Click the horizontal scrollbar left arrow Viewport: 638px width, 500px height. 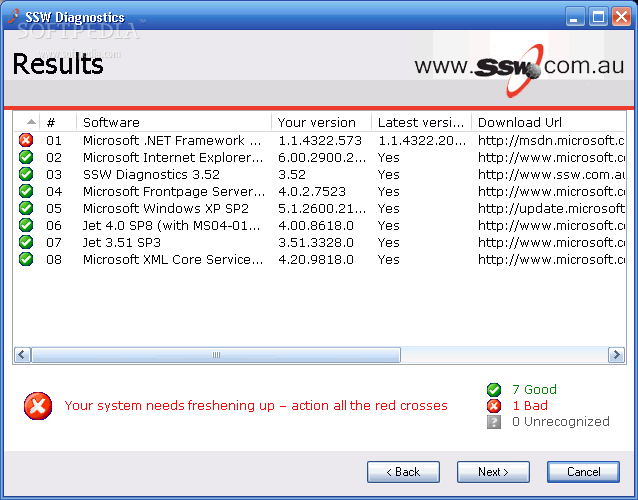(x=22, y=355)
